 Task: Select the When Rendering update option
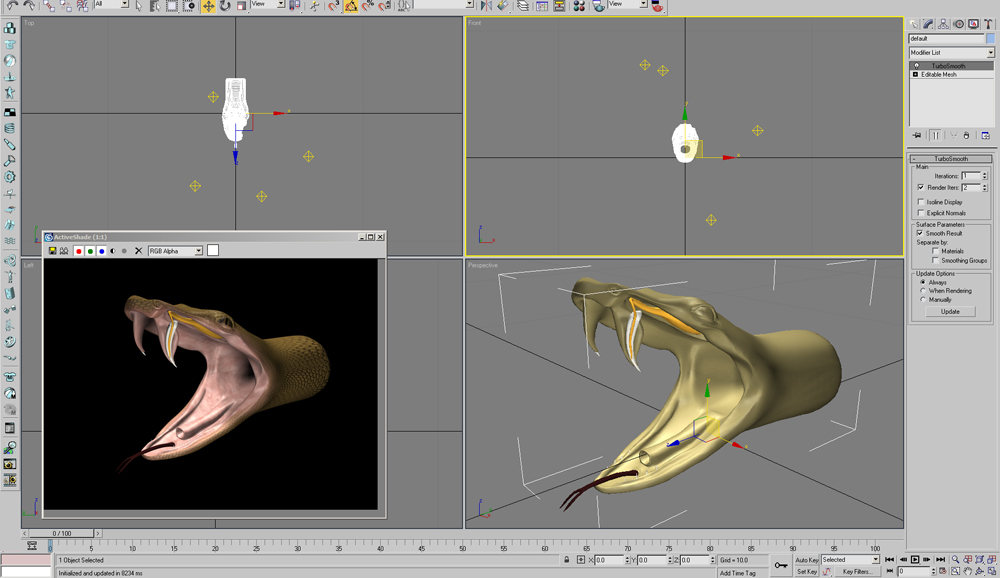(924, 291)
